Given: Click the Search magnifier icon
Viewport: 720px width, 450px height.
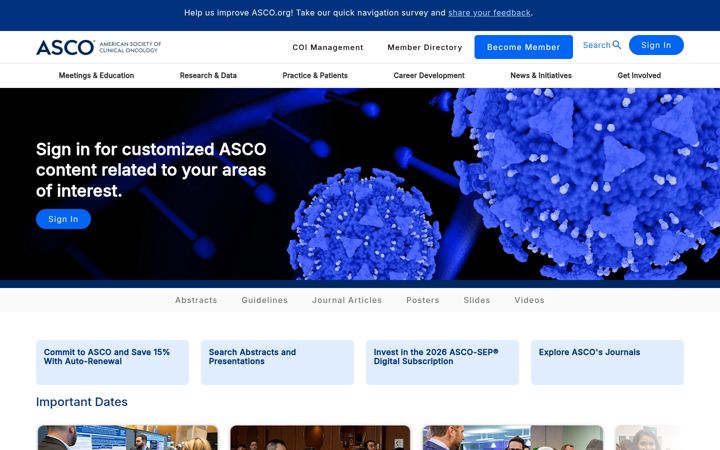Looking at the screenshot, I should 617,45.
